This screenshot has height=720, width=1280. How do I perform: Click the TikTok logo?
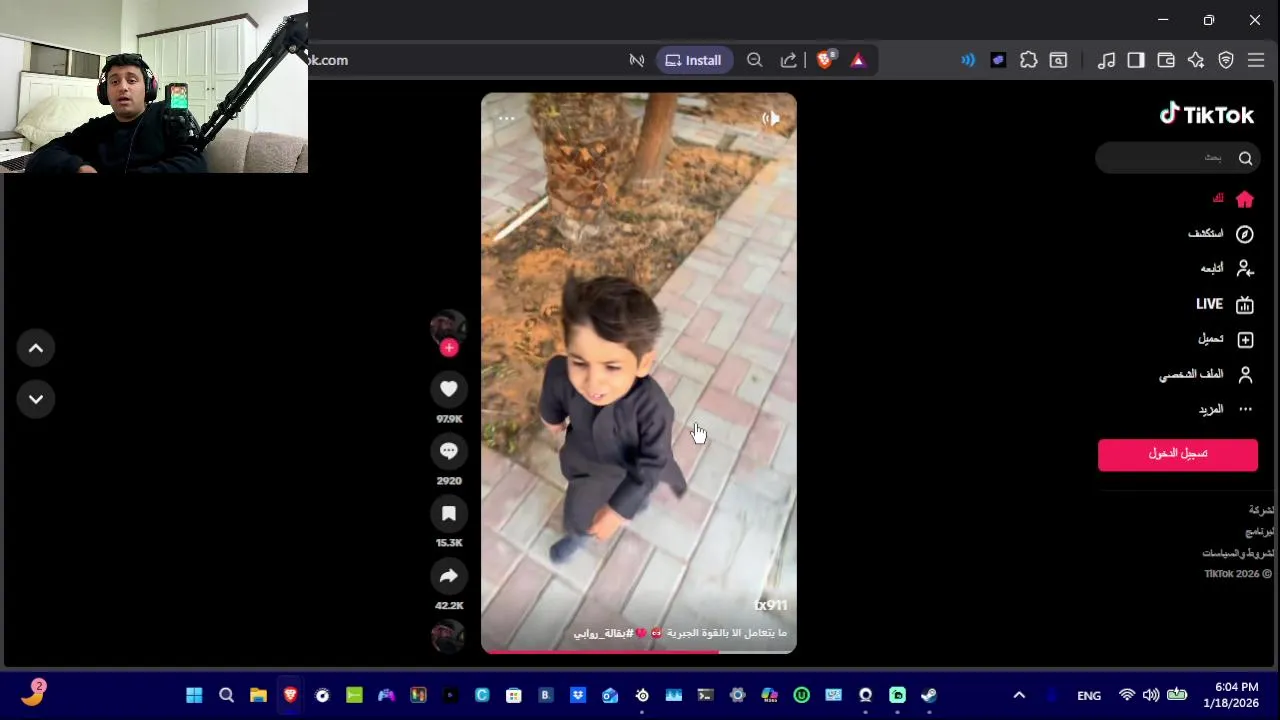click(x=1206, y=115)
